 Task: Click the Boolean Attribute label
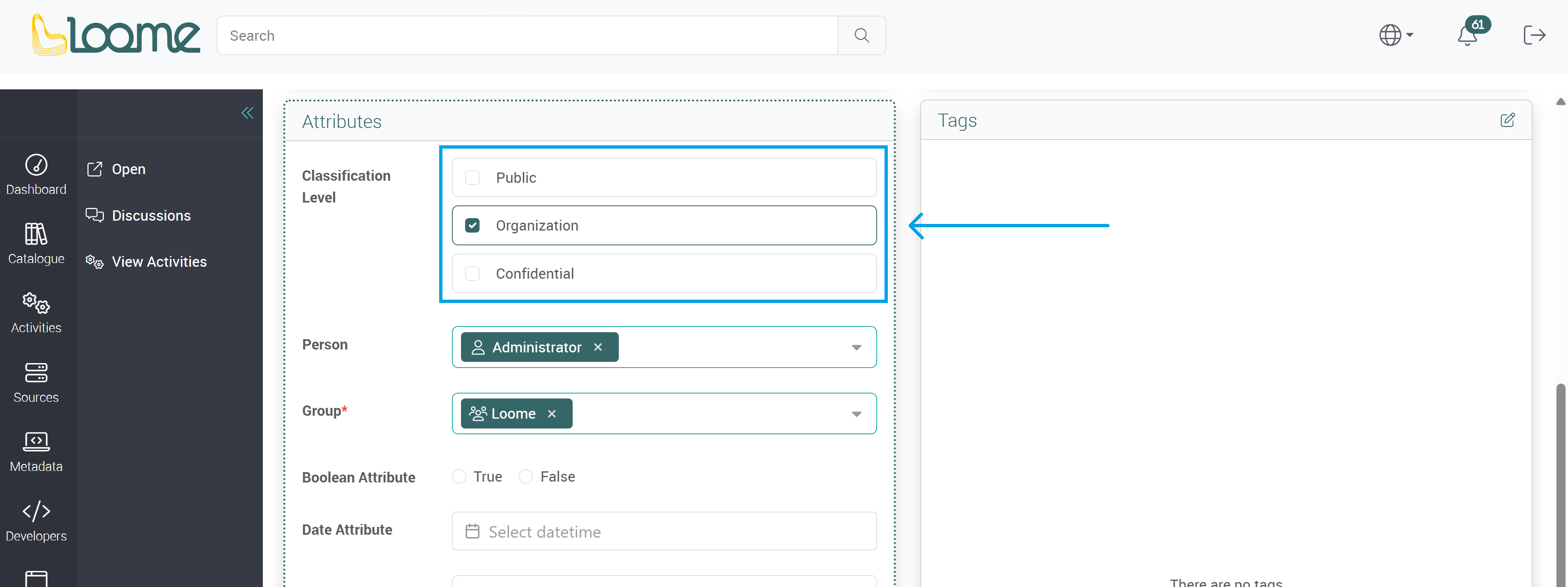point(358,478)
